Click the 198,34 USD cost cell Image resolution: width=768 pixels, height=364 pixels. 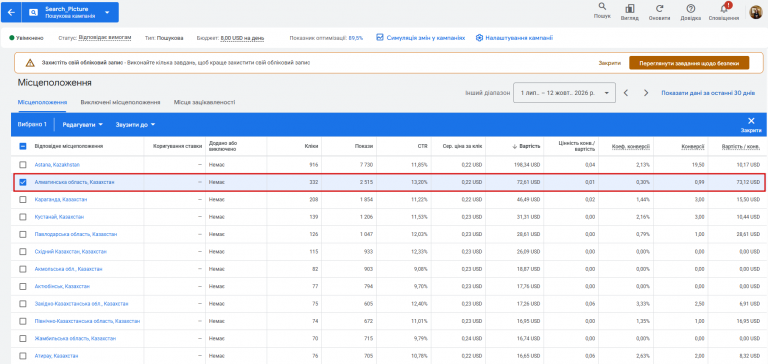pyautogui.click(x=528, y=165)
